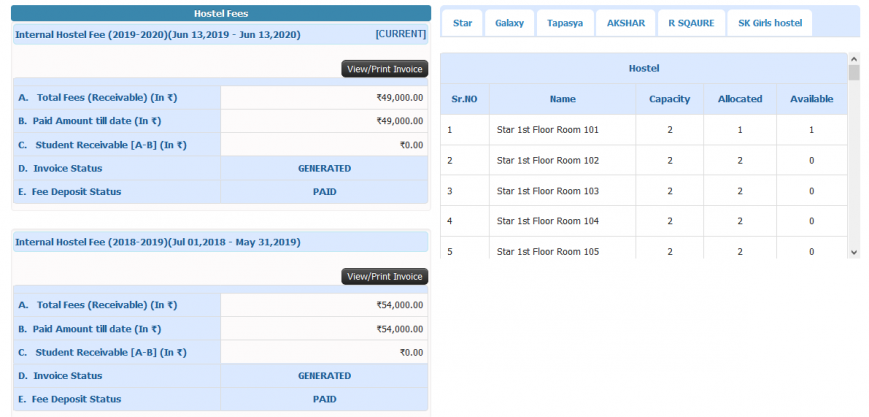Select ₹49,000.00 Paid Amount till date value
The width and height of the screenshot is (869, 417).
400,121
